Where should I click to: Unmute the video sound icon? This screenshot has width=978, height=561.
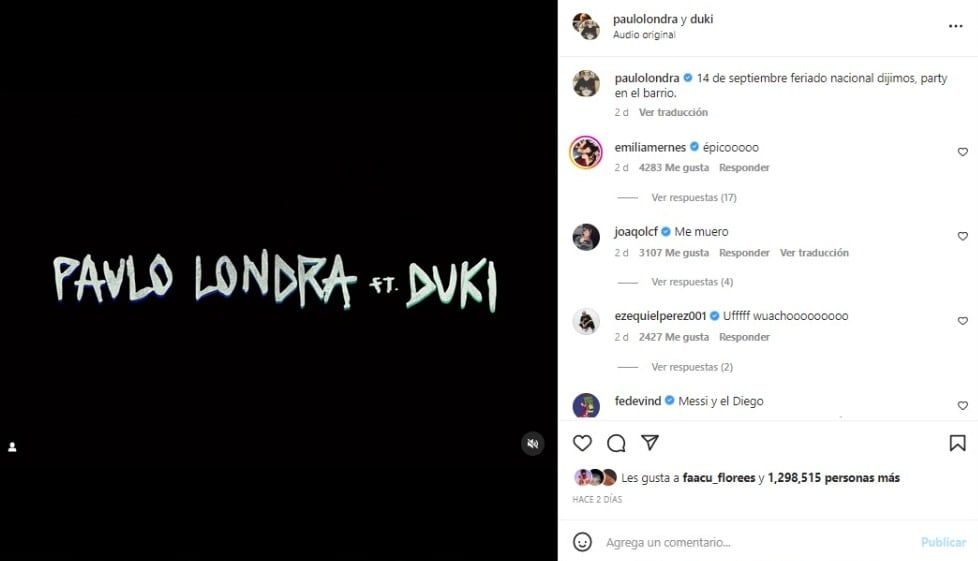pos(533,444)
